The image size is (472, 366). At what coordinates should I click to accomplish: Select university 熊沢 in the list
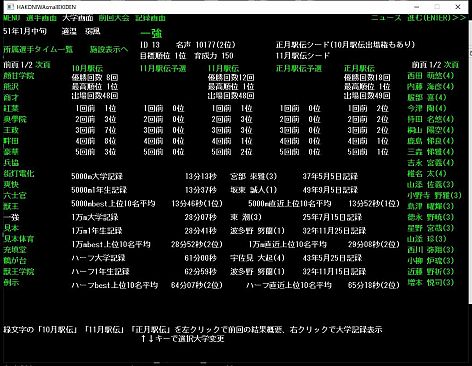pos(11,87)
